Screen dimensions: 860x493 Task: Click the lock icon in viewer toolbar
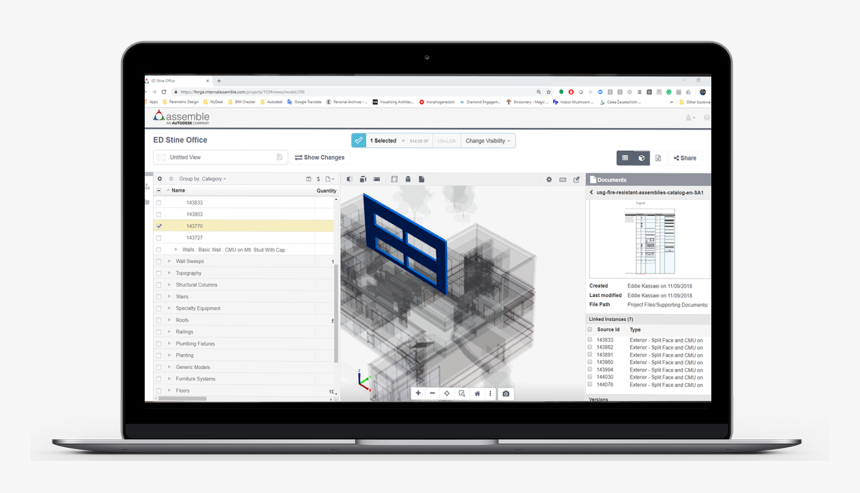pyautogui.click(x=407, y=180)
